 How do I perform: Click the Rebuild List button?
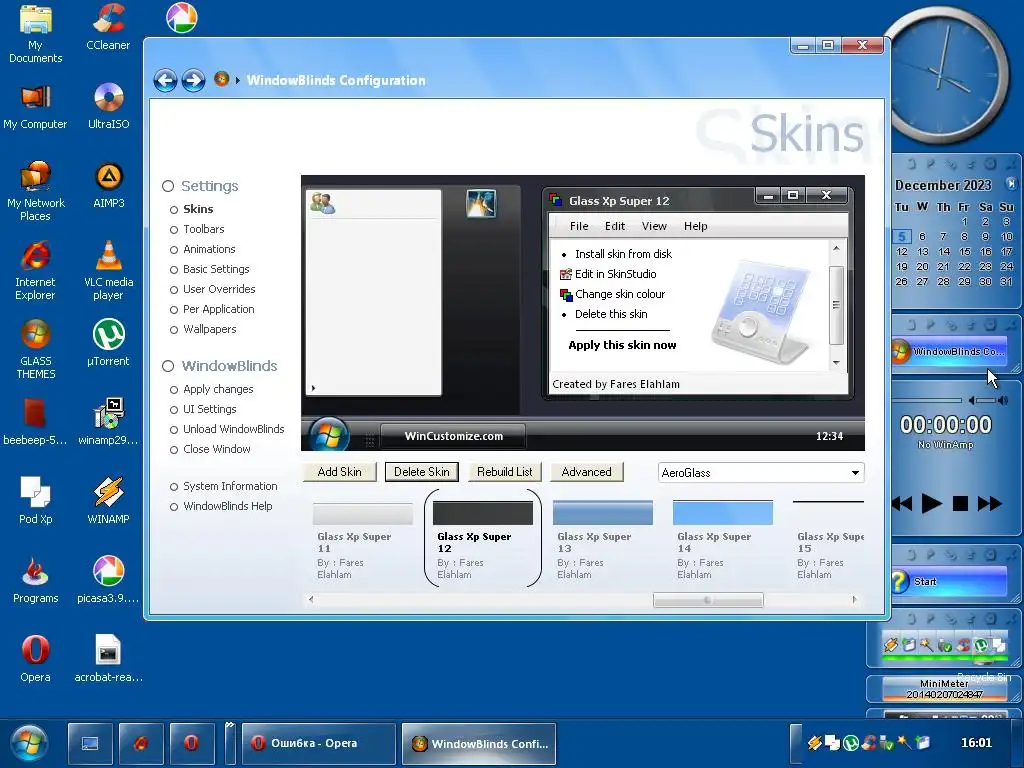pos(504,472)
